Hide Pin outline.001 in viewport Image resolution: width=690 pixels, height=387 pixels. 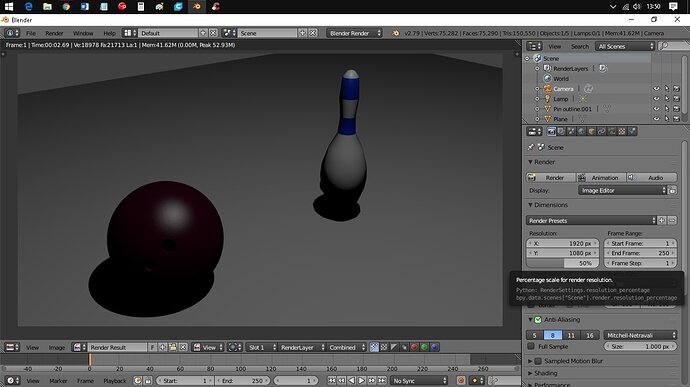(x=657, y=109)
